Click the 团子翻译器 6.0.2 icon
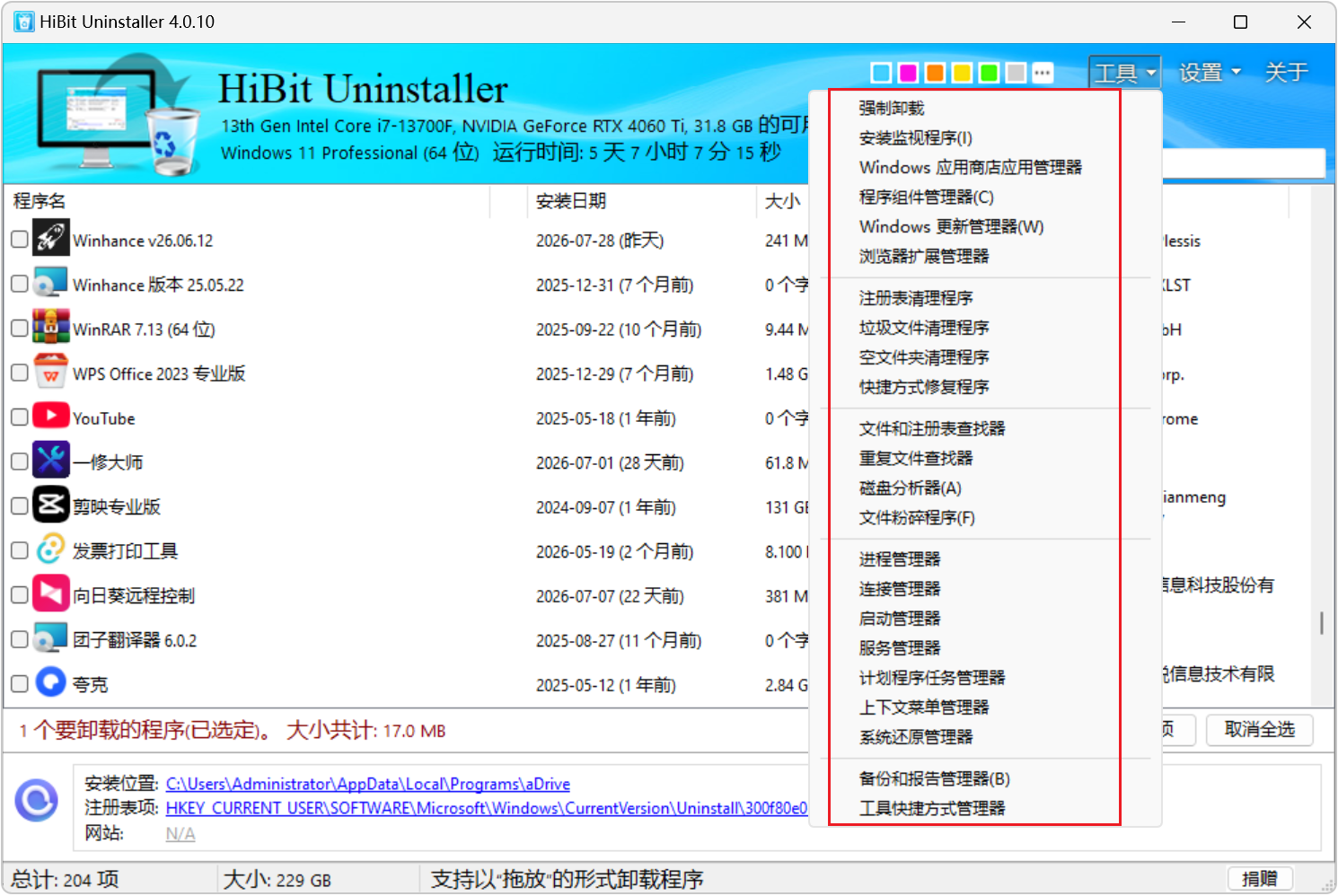Viewport: 1338px width, 896px height. pos(51,638)
